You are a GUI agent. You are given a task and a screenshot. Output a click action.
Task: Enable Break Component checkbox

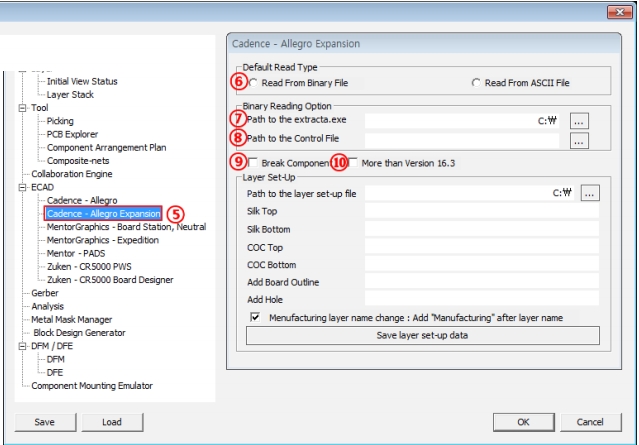tap(253, 163)
